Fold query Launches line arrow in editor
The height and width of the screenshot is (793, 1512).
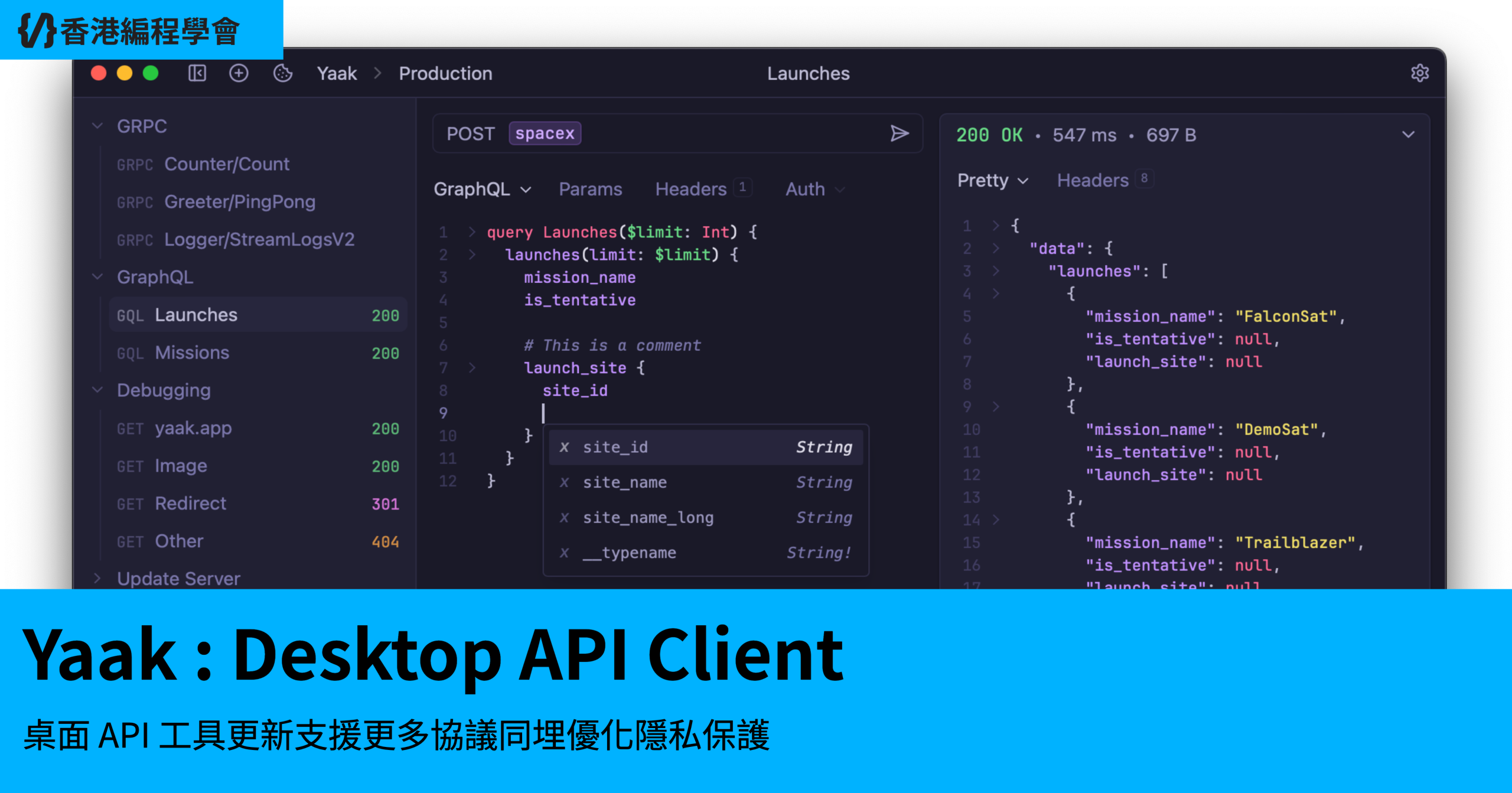coord(472,232)
